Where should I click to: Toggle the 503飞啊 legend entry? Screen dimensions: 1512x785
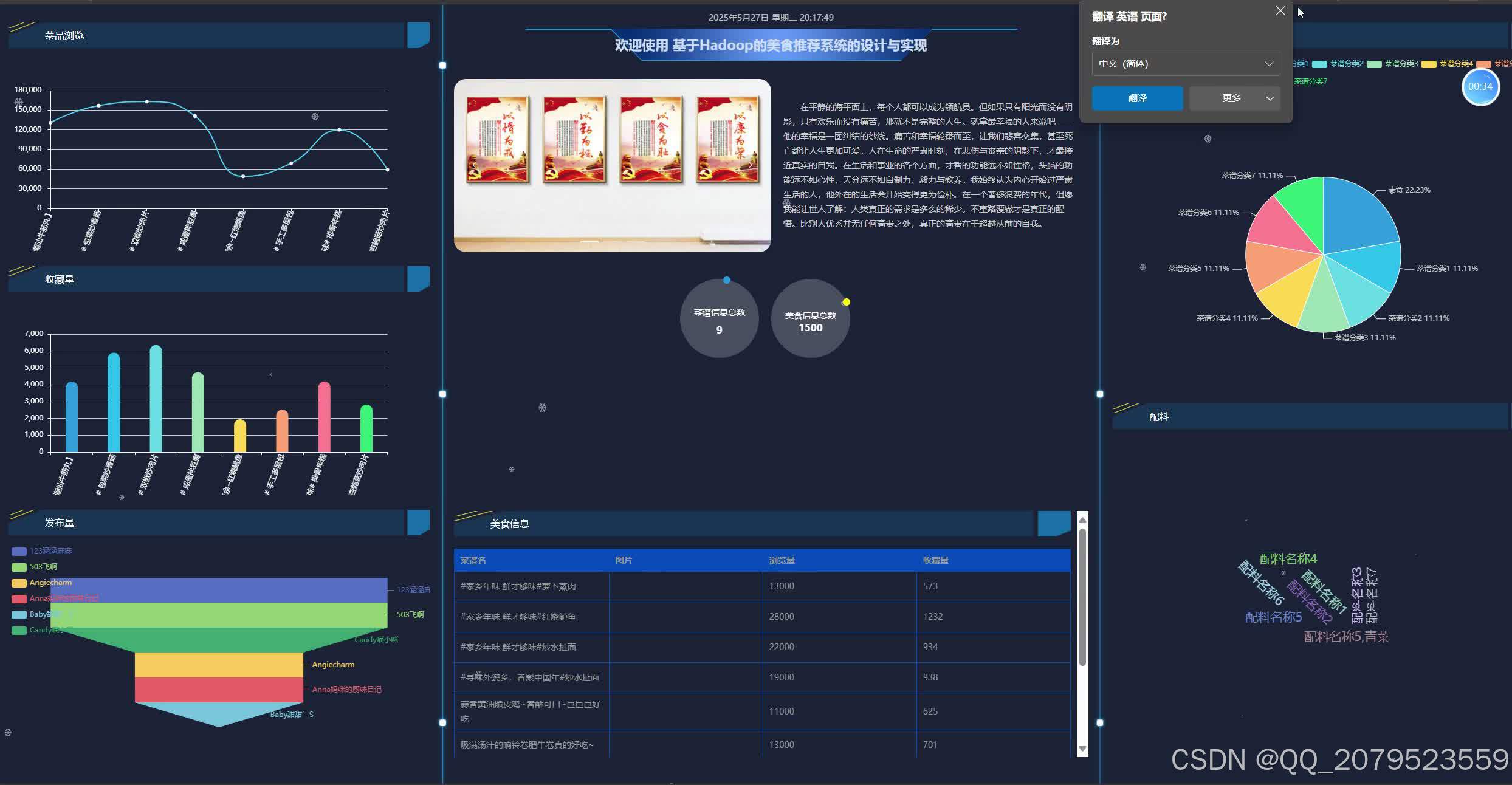pyautogui.click(x=42, y=566)
